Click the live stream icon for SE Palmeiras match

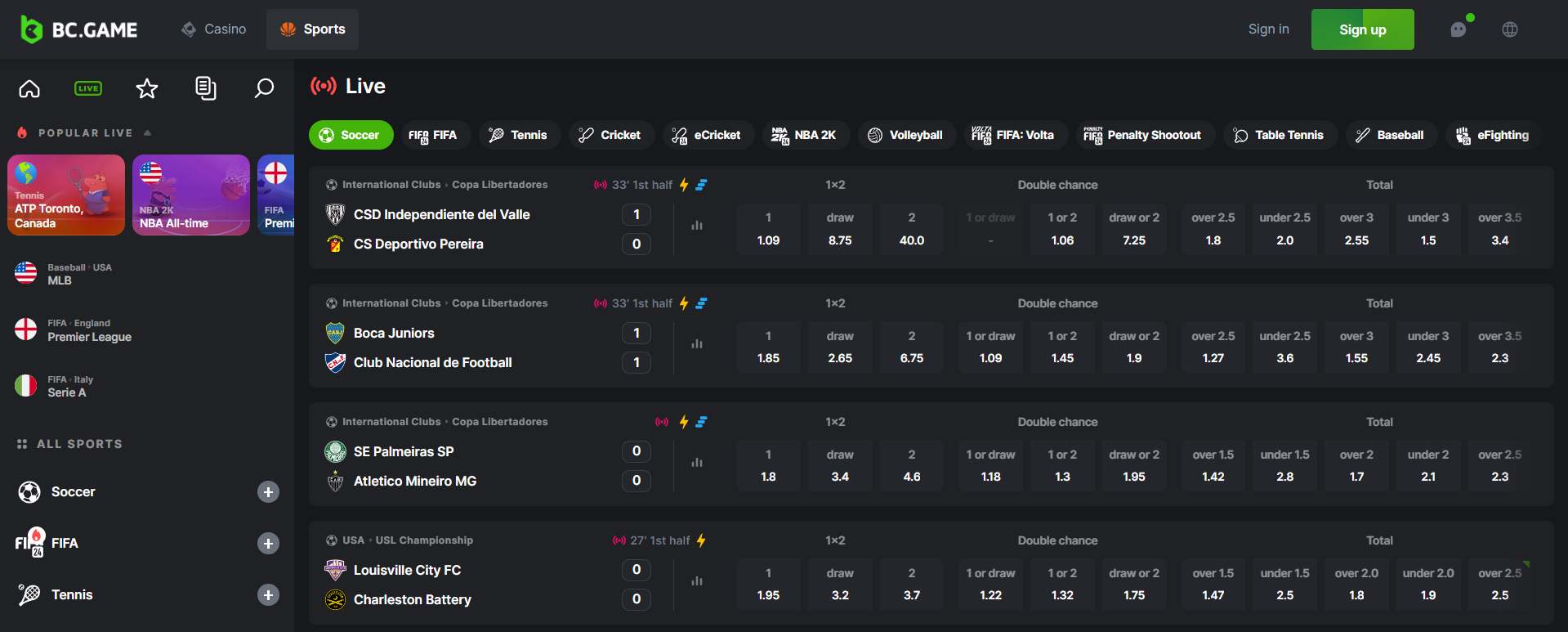[x=662, y=422]
